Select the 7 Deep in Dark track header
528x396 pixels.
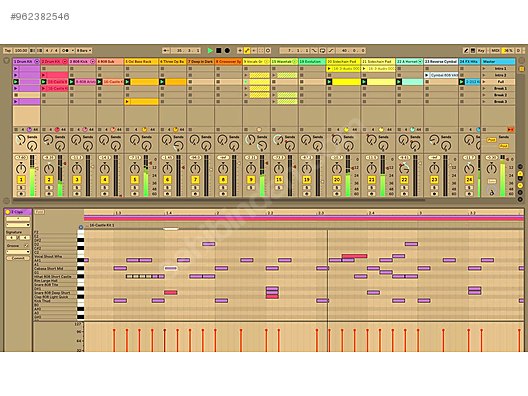(x=200, y=62)
